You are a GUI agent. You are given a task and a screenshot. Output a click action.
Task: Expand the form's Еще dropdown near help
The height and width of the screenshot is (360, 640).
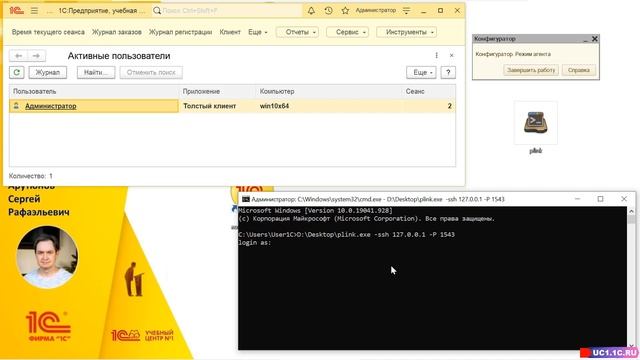coord(421,72)
